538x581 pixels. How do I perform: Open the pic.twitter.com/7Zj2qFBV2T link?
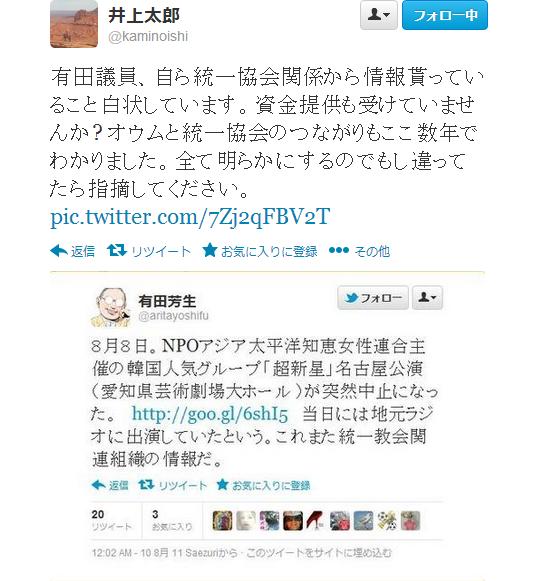pos(190,217)
